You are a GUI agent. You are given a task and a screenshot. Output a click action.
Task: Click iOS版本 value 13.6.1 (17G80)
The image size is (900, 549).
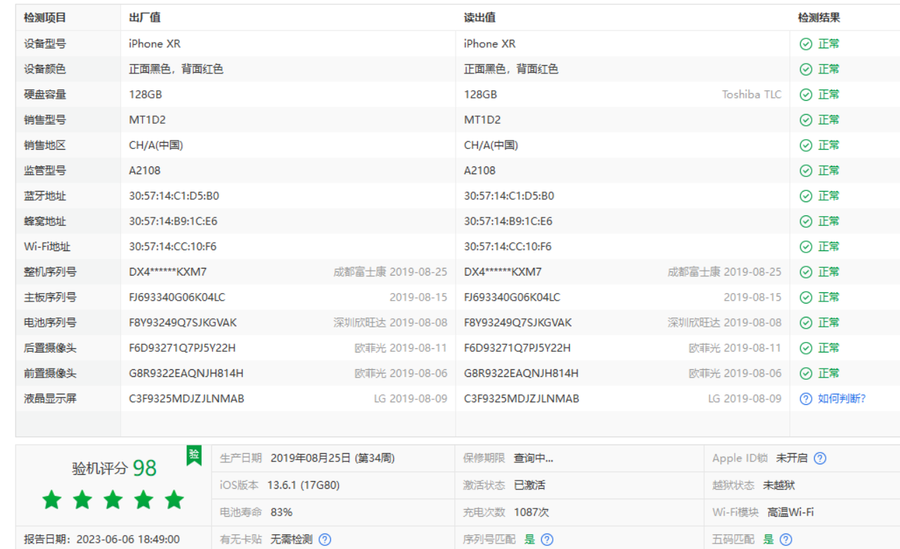[x=304, y=485]
